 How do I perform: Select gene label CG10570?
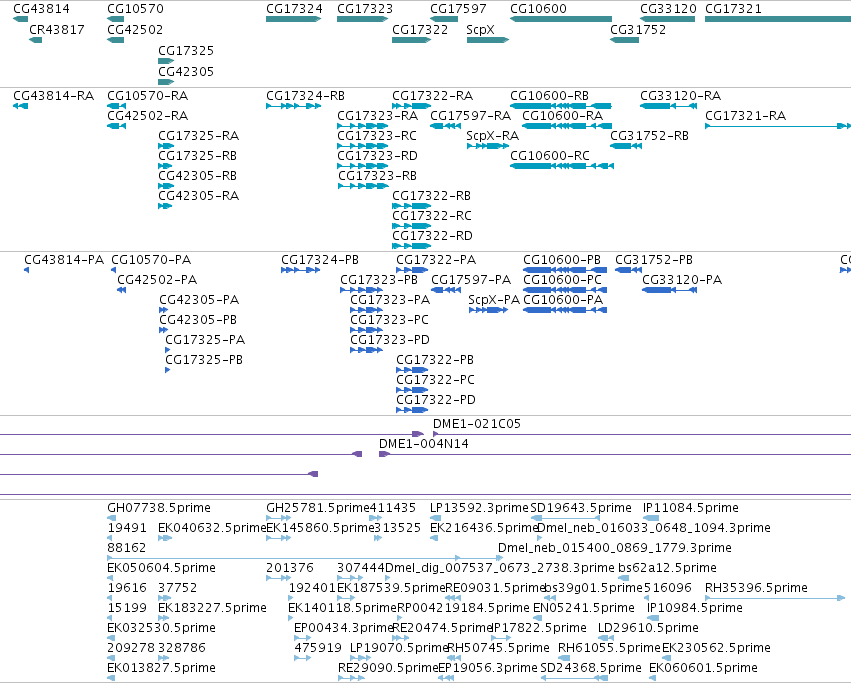(135, 9)
